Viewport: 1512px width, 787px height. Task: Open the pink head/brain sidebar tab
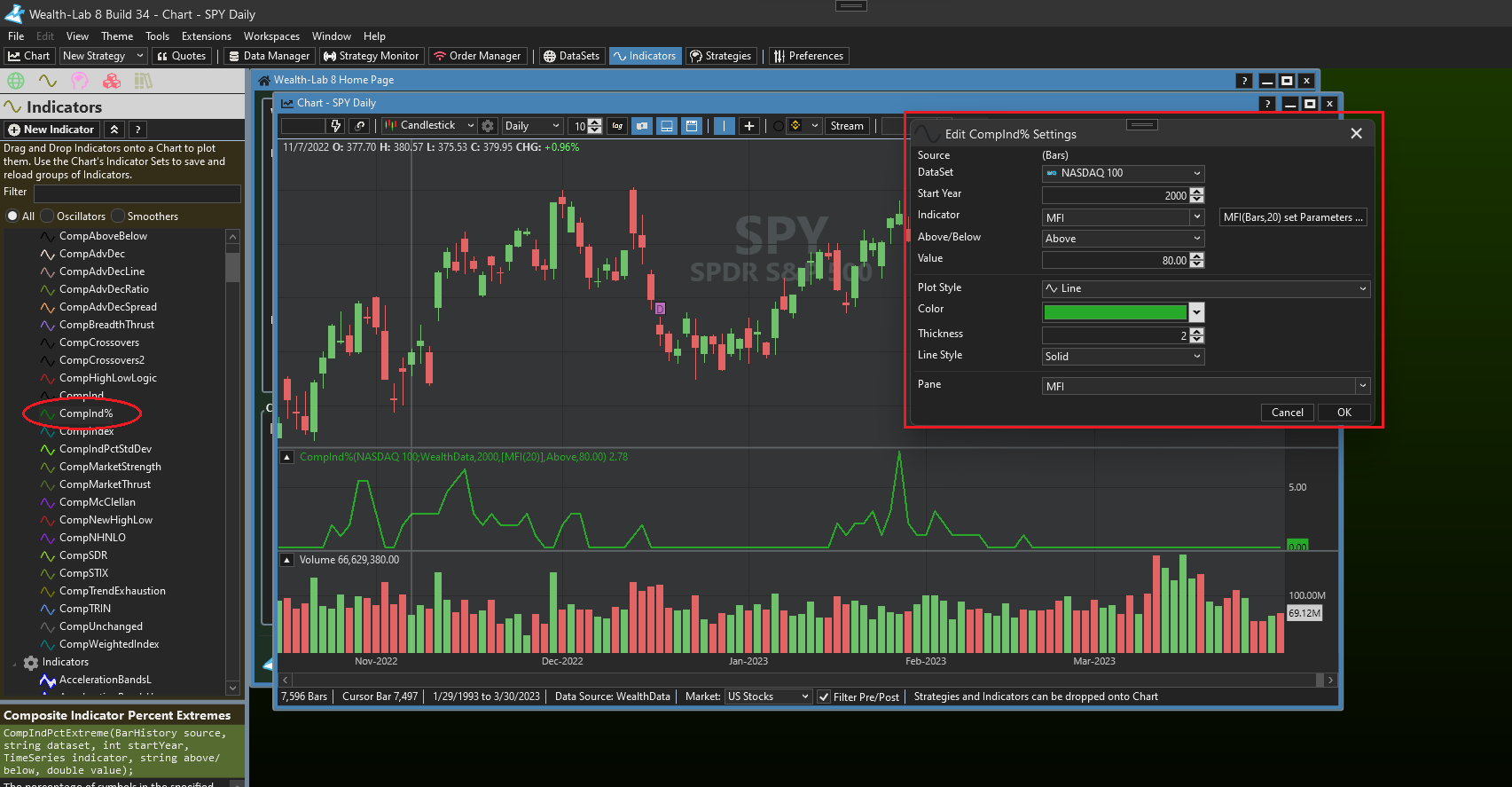pyautogui.click(x=80, y=81)
